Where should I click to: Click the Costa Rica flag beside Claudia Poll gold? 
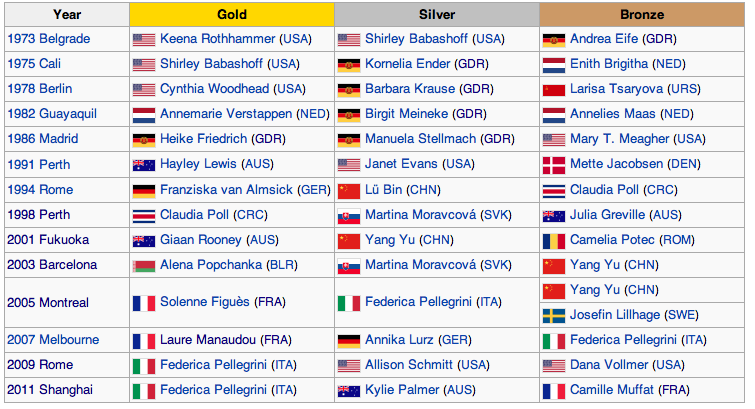[144, 215]
